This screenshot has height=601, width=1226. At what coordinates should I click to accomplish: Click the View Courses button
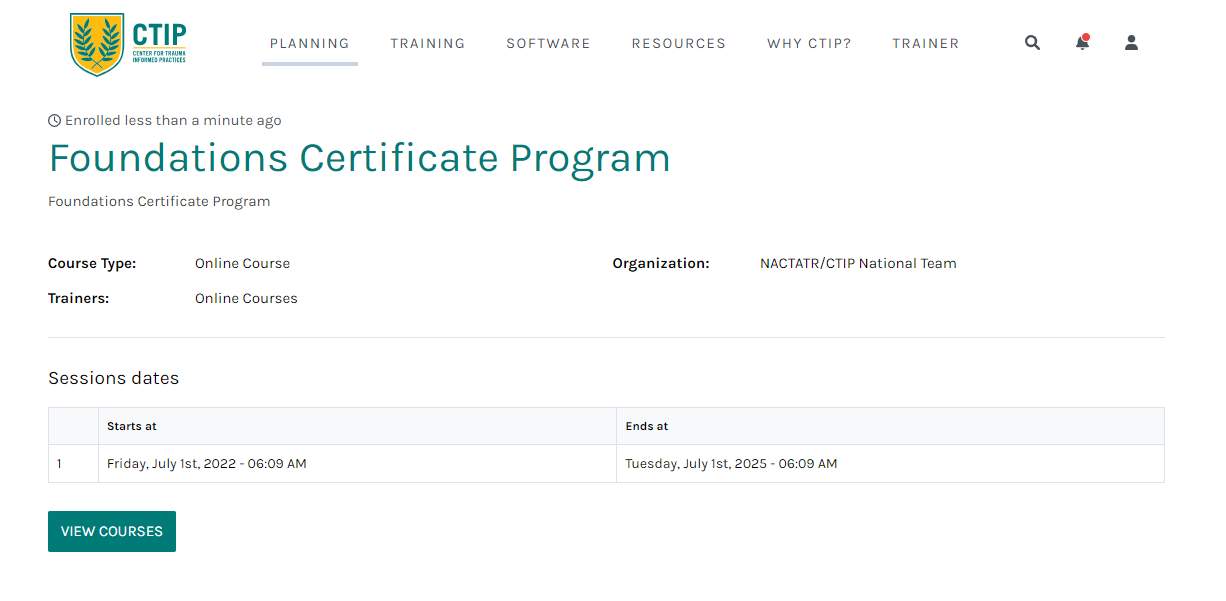pyautogui.click(x=112, y=532)
